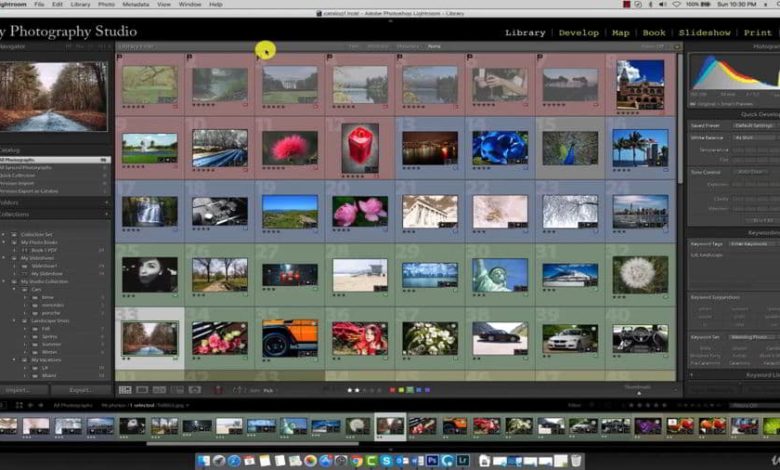Viewport: 780px width, 470px height.
Task: Select the Winter collection
Action: 49,352
